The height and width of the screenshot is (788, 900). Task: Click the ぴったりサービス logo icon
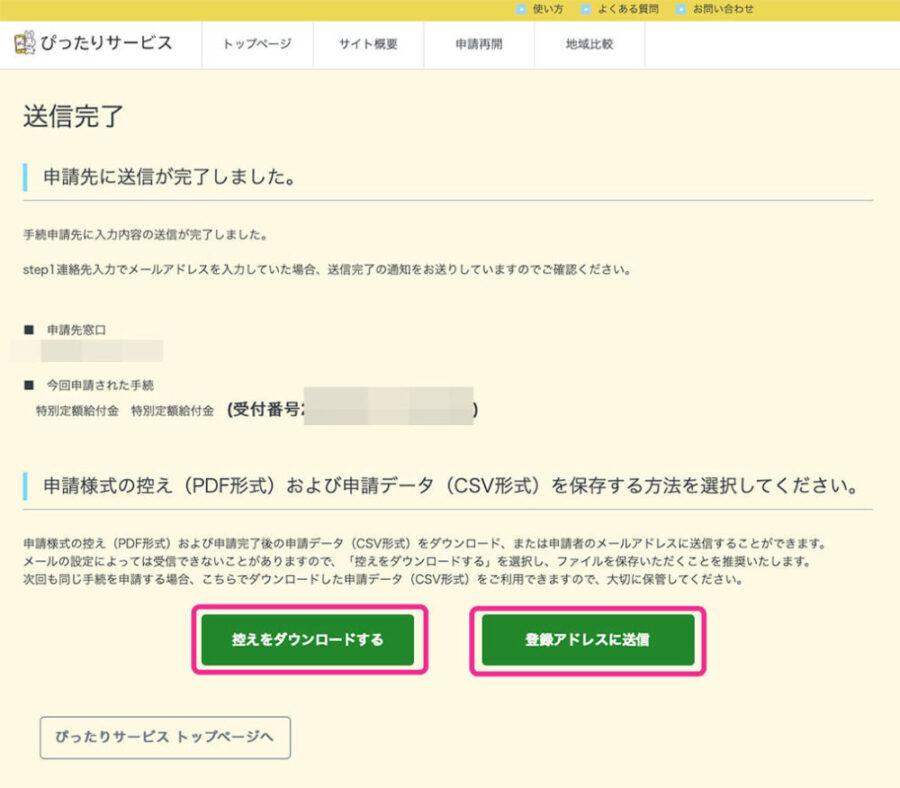click(x=25, y=42)
